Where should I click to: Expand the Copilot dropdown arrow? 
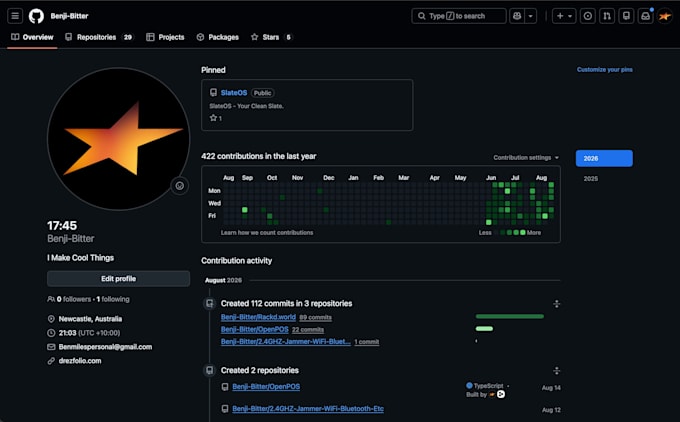[530, 16]
